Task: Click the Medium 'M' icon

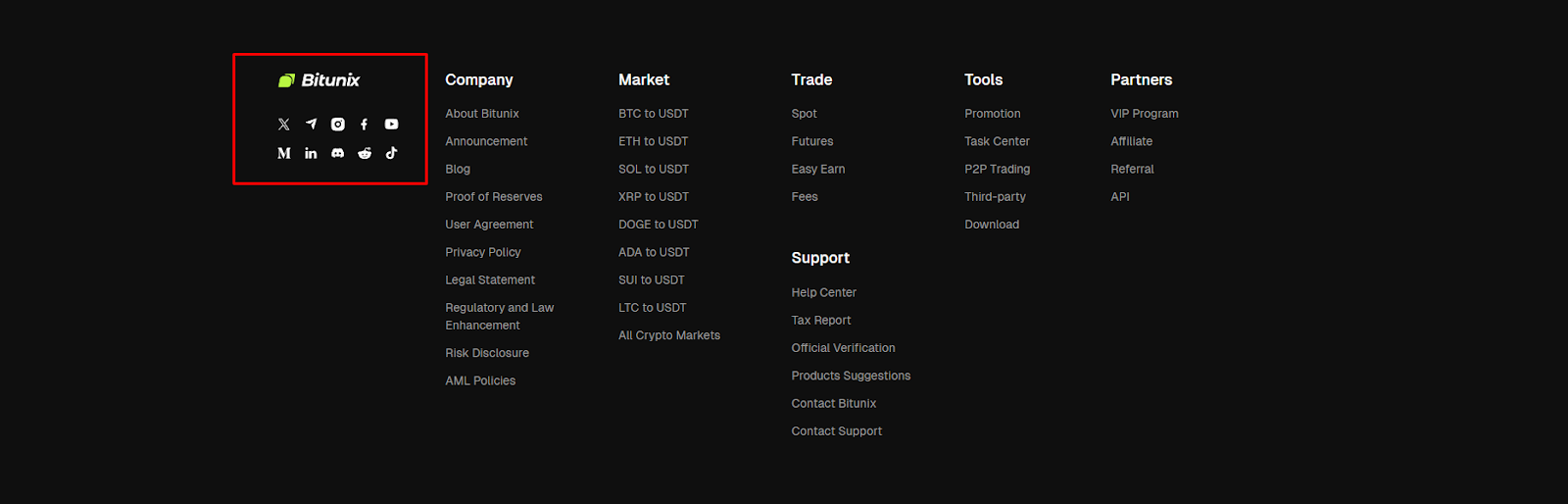Action: 284,153
